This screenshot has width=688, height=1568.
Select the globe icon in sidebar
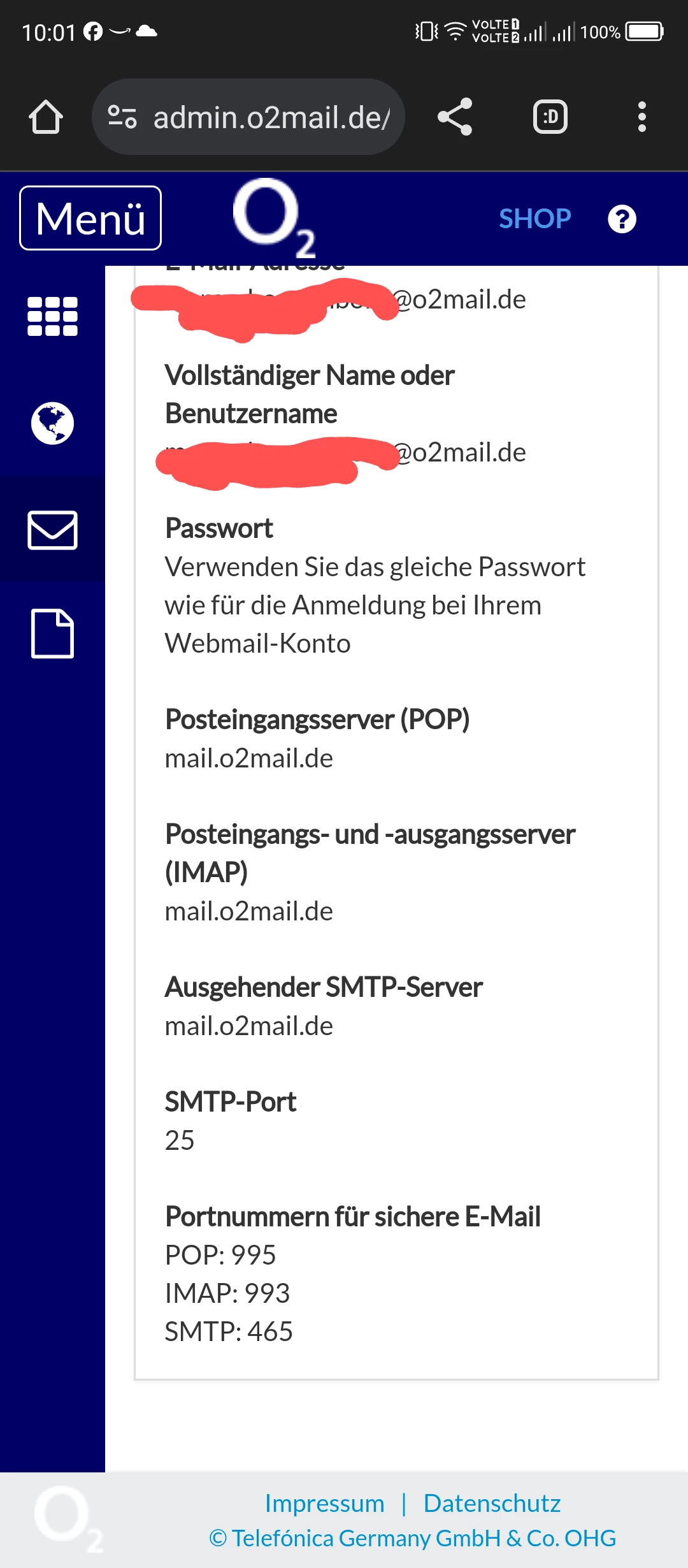point(52,423)
